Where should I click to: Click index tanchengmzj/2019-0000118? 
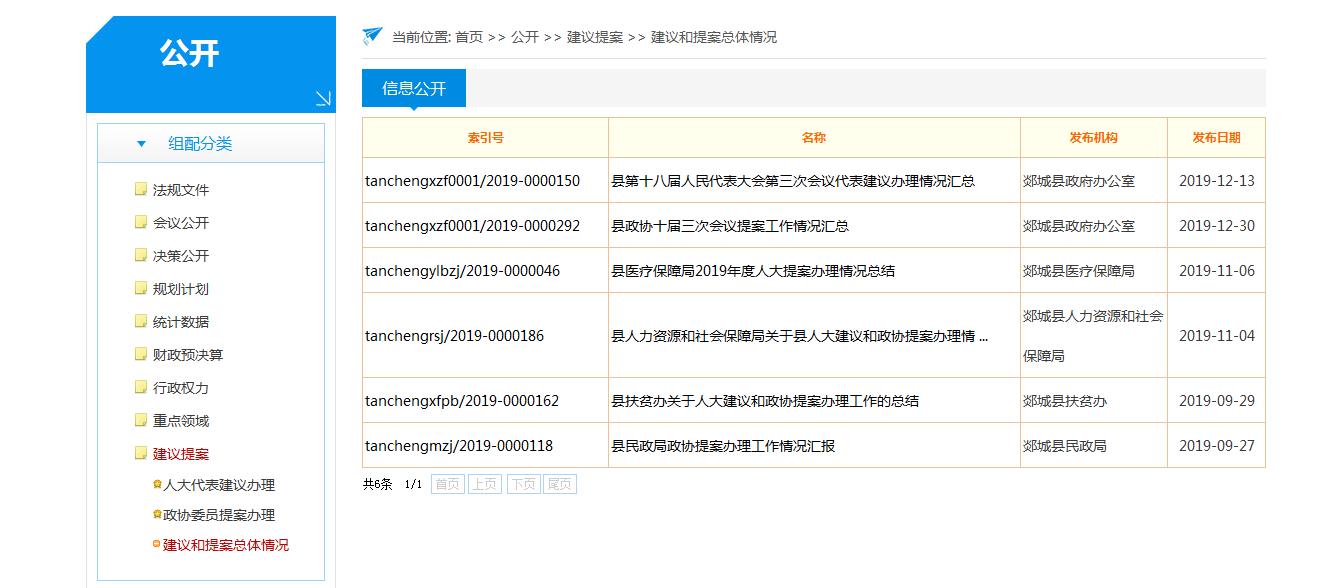coord(459,446)
